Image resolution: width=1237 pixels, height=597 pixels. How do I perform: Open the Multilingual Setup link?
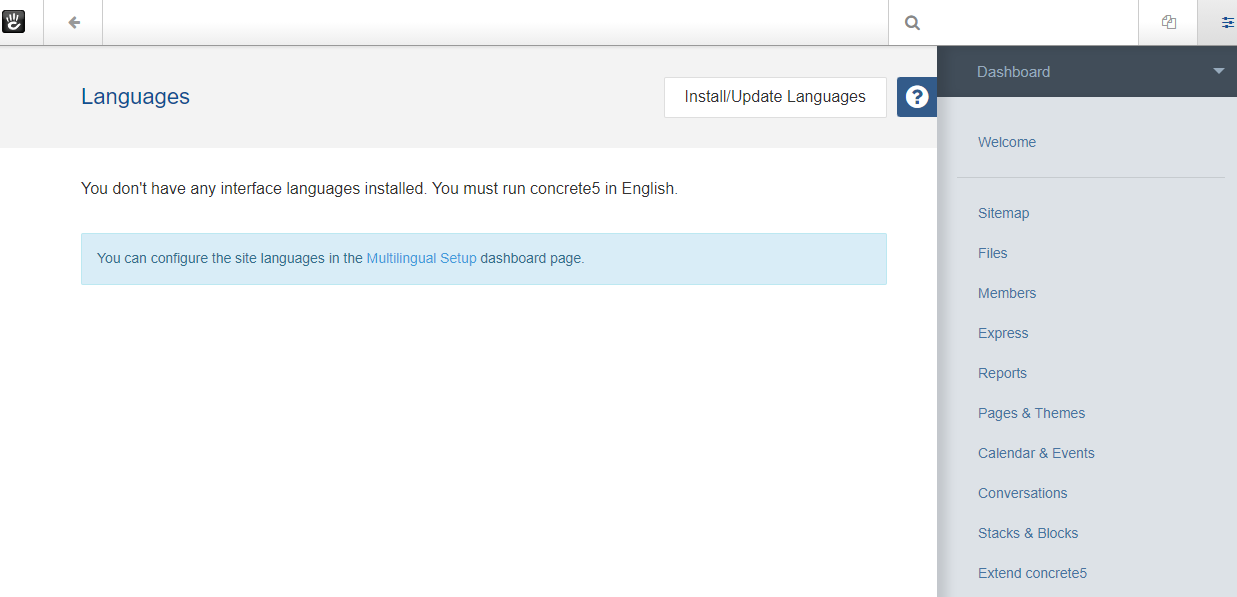click(422, 258)
